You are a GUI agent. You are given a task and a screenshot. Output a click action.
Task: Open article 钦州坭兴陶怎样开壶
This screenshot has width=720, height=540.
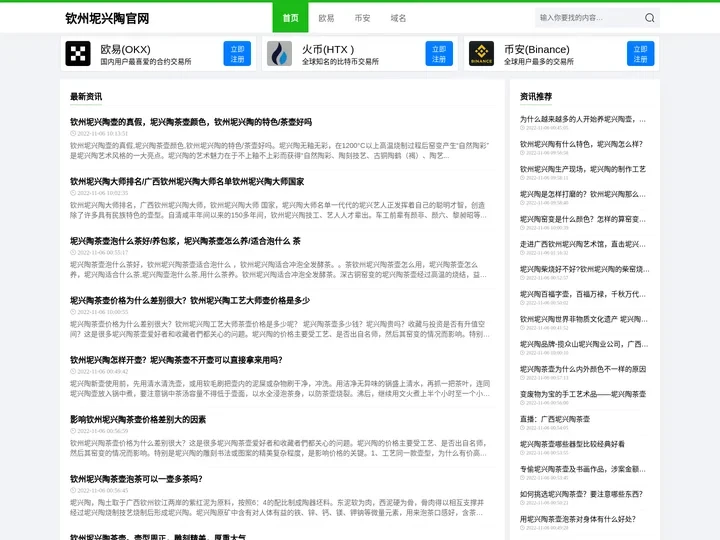tap(176, 360)
